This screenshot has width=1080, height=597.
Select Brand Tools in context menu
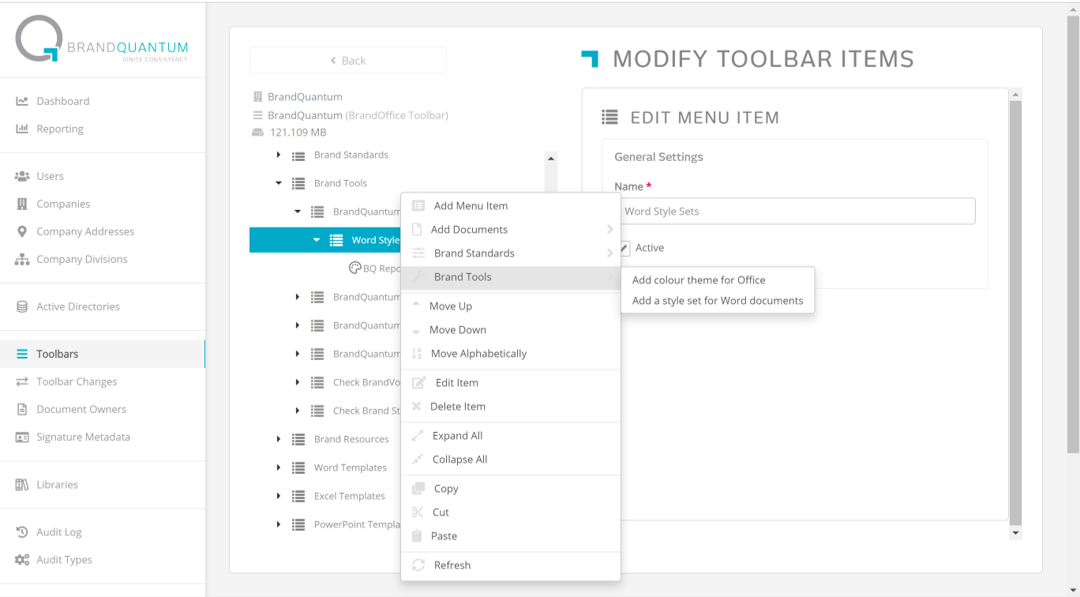(x=510, y=277)
